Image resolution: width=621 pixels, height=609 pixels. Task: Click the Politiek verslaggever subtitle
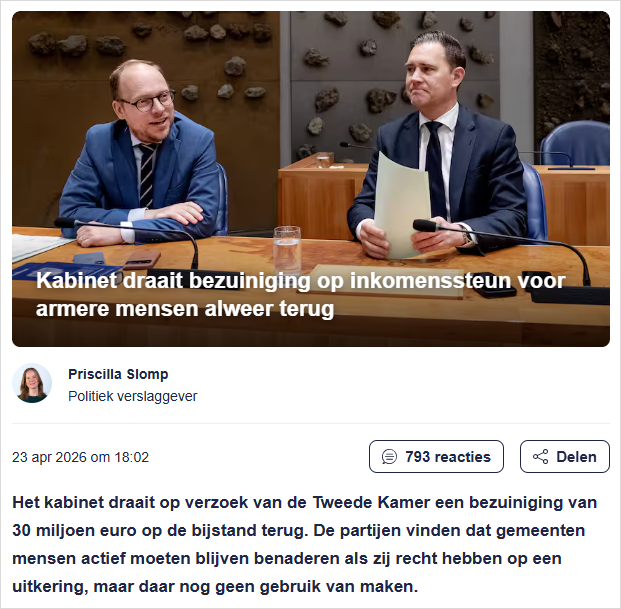[132, 396]
